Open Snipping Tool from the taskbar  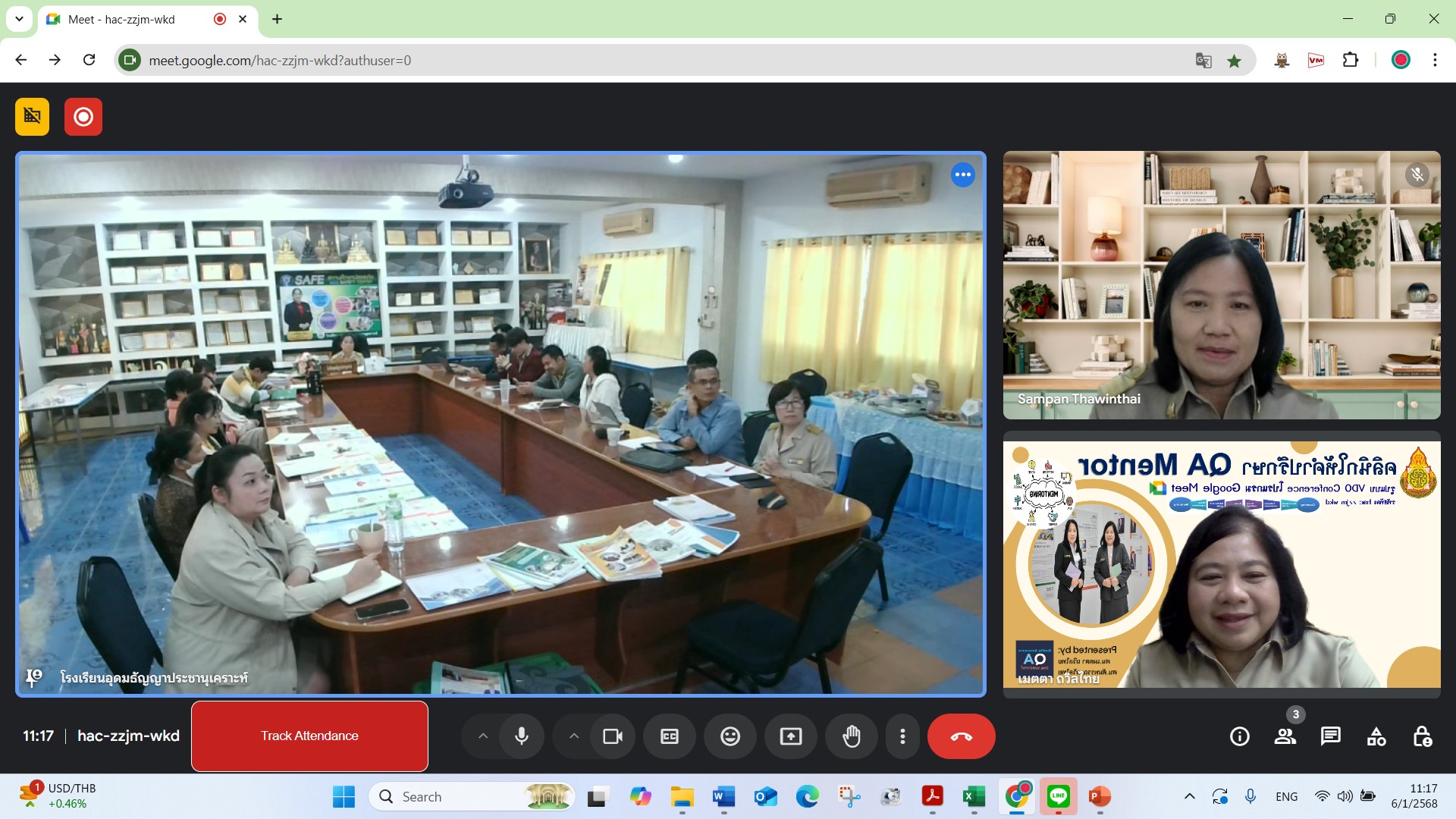coord(849,796)
